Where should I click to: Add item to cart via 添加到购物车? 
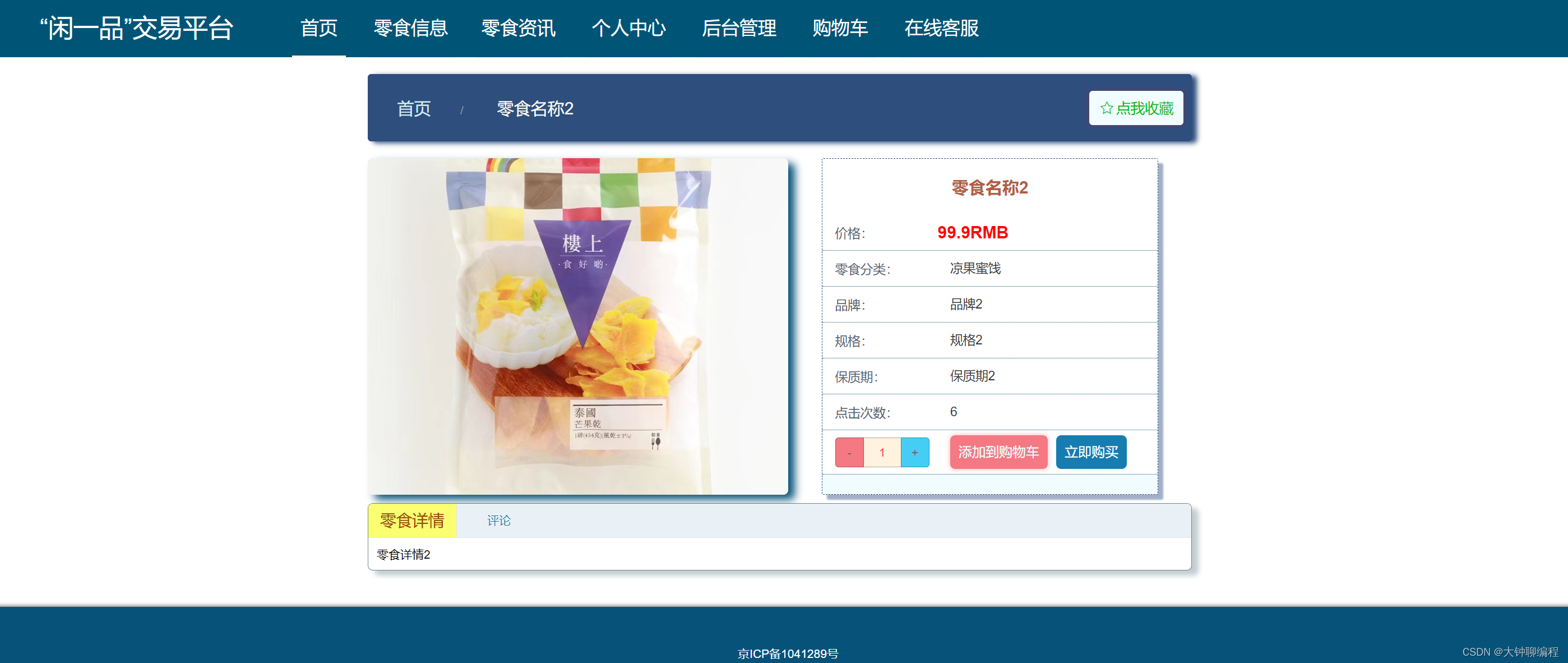tap(998, 452)
